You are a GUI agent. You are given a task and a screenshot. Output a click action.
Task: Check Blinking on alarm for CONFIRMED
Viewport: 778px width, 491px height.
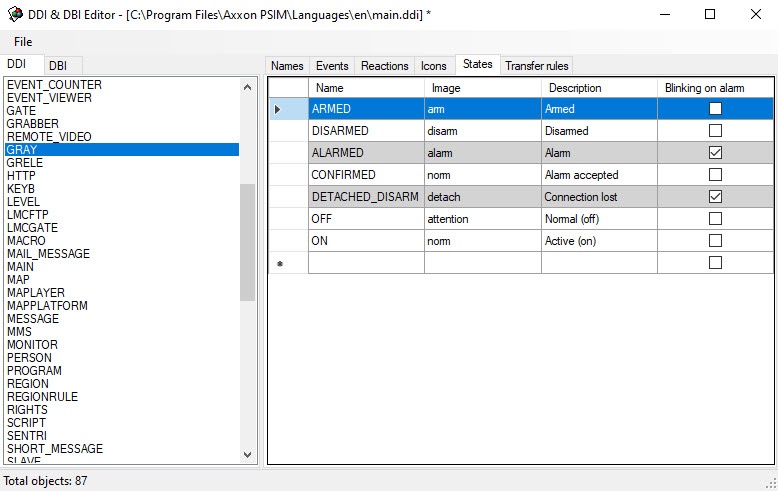click(x=715, y=175)
